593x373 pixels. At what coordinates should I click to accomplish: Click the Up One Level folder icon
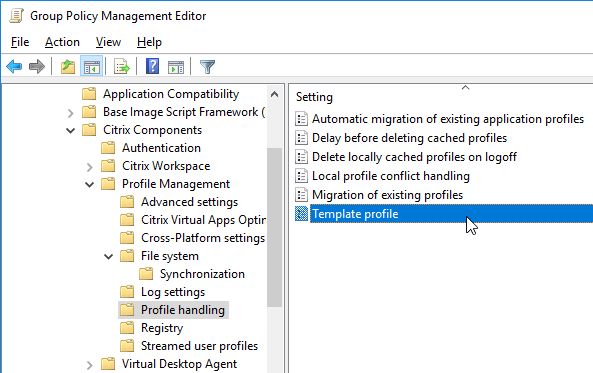68,67
